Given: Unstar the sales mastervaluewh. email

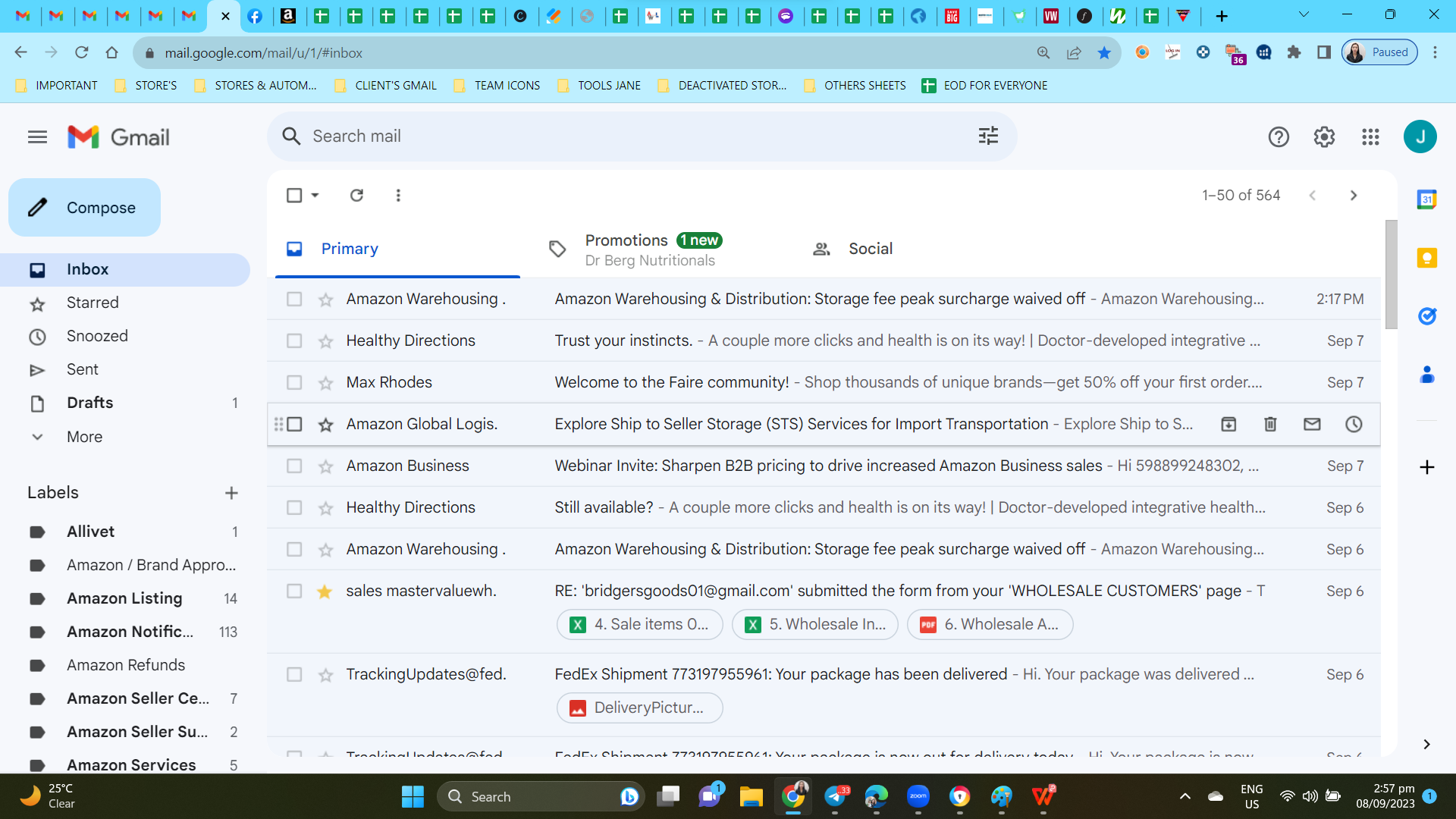Looking at the screenshot, I should [325, 591].
